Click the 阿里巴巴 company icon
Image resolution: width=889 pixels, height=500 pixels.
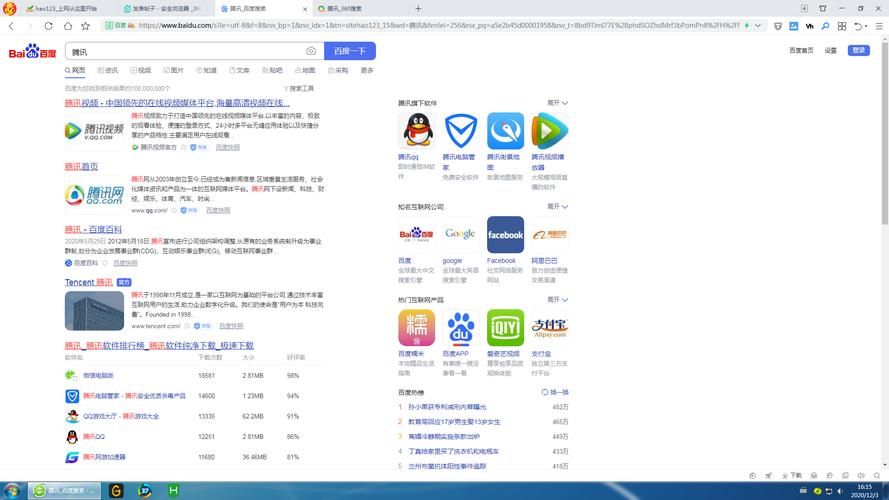click(x=549, y=234)
